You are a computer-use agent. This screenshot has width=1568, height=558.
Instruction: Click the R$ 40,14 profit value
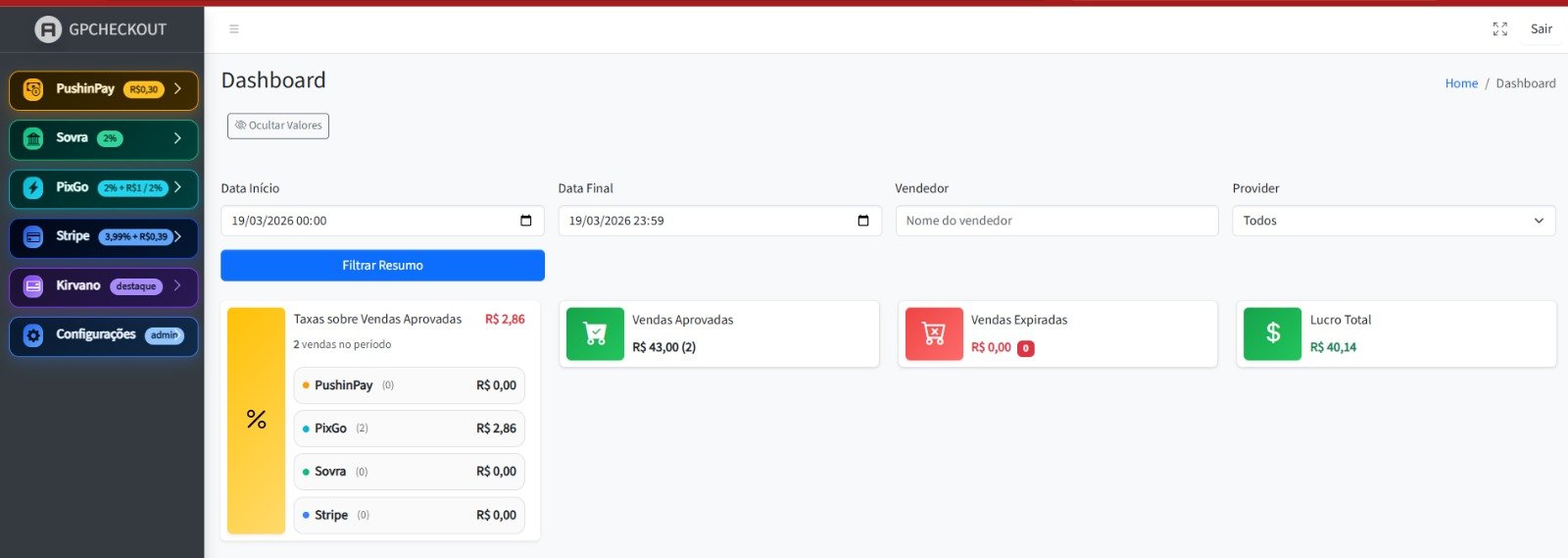[x=1333, y=347]
